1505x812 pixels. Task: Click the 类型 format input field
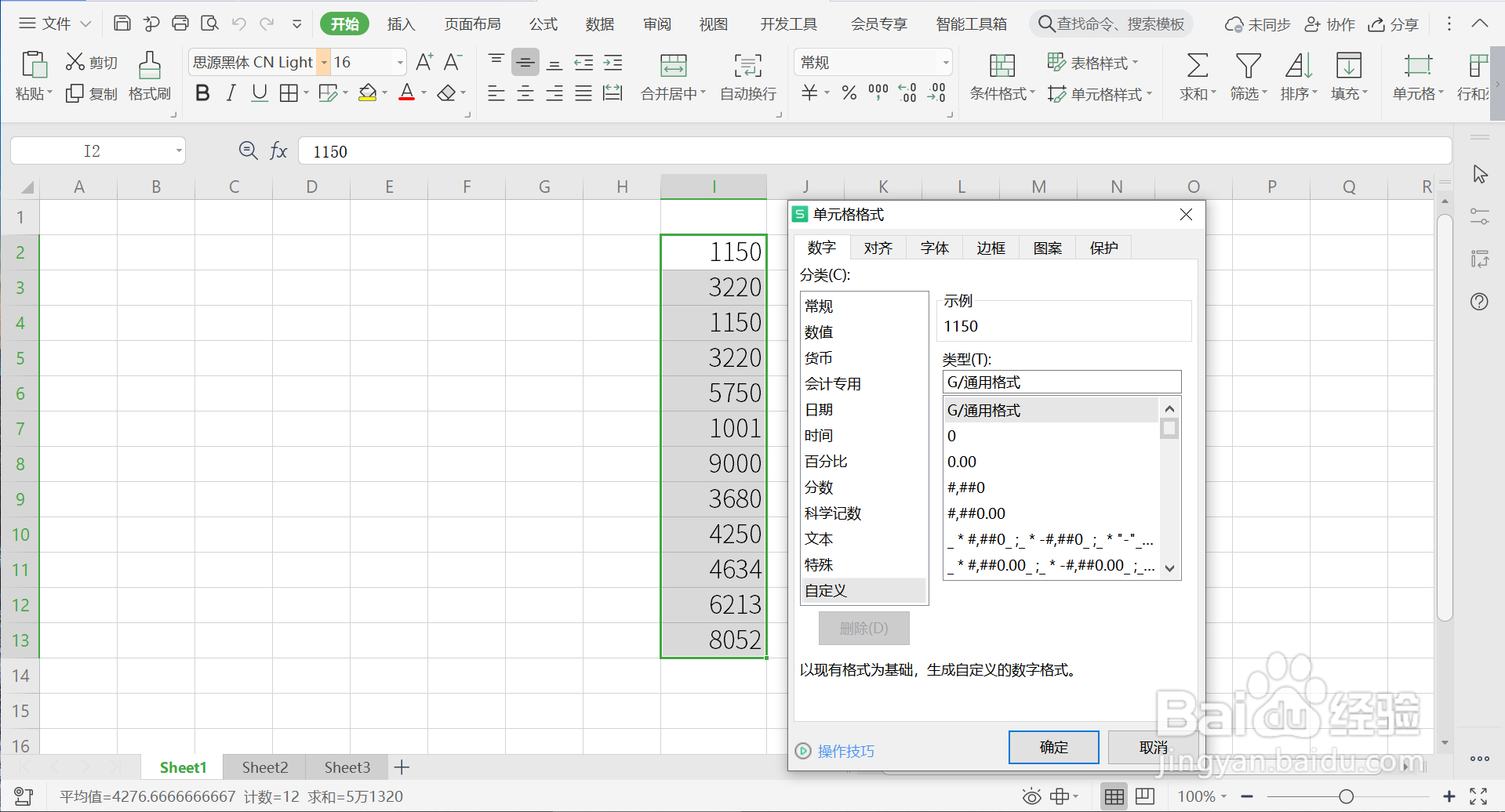pos(1061,382)
